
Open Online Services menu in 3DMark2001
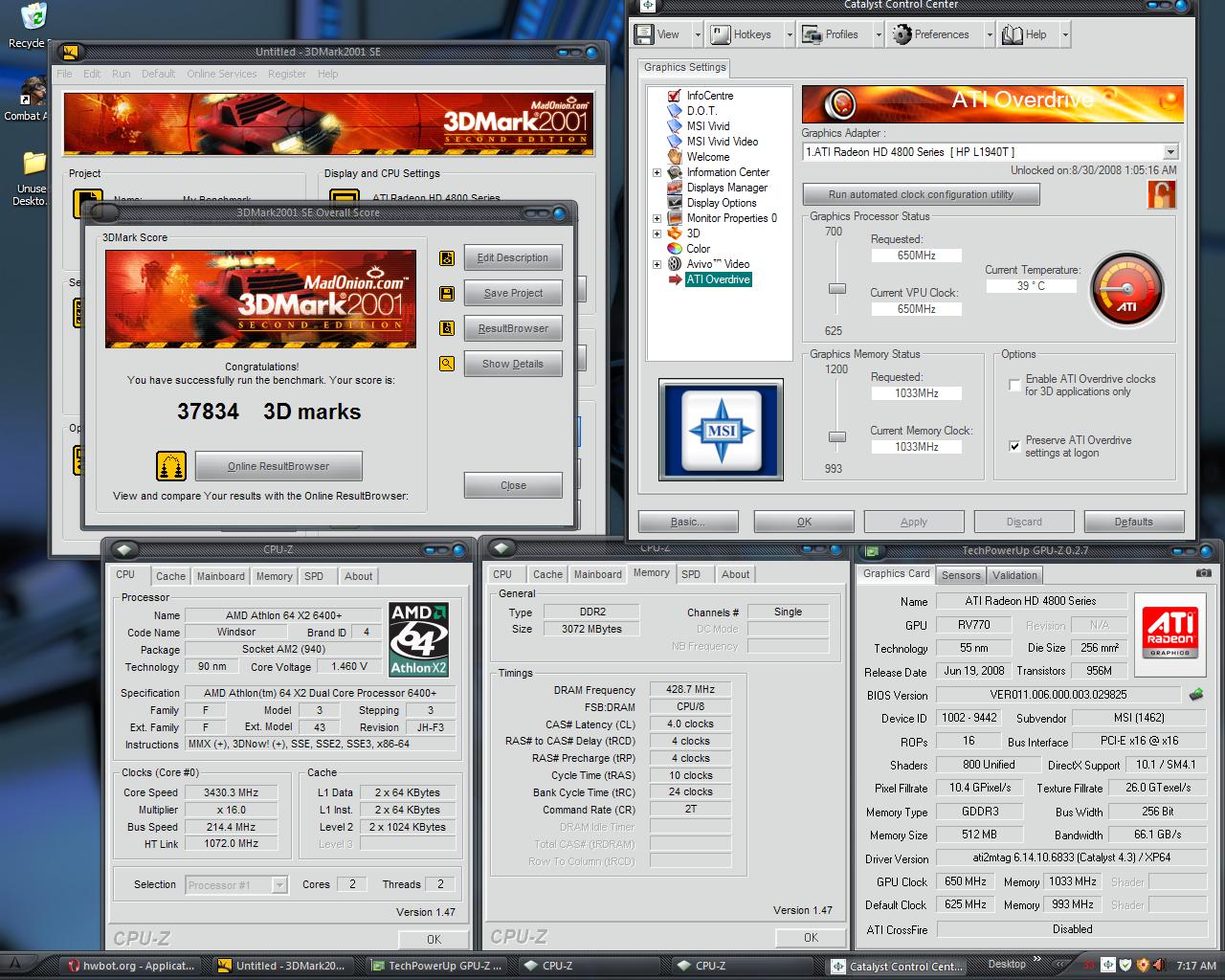[221, 74]
